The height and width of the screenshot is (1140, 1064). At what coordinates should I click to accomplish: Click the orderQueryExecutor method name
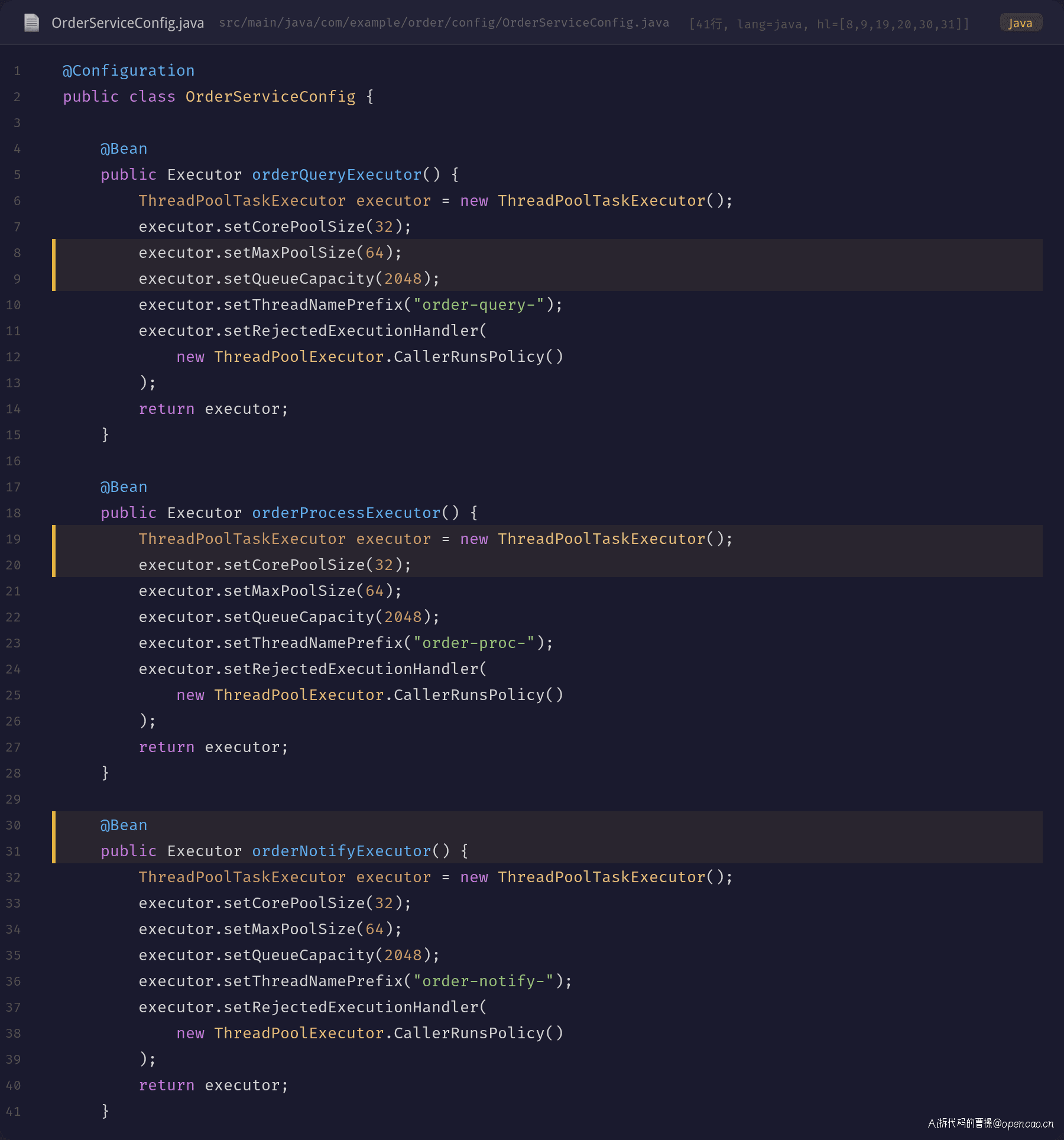point(337,174)
